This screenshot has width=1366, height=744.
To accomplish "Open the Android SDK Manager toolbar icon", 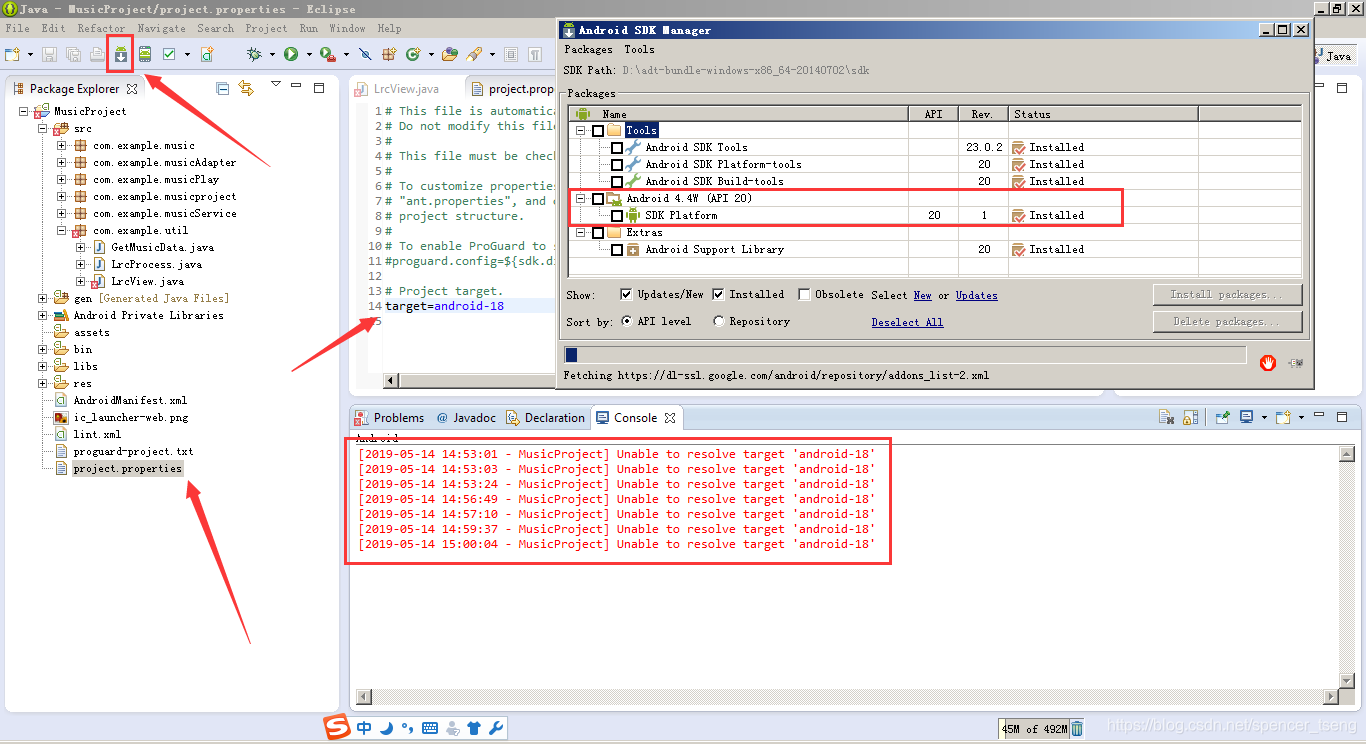I will pyautogui.click(x=121, y=54).
